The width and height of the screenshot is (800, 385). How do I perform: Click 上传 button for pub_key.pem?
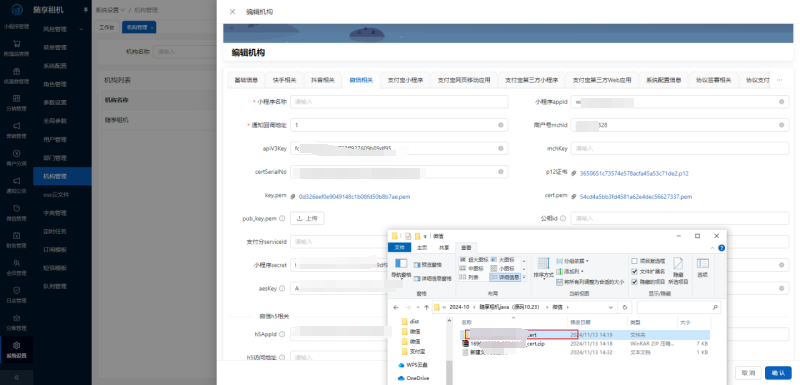pyautogui.click(x=307, y=218)
